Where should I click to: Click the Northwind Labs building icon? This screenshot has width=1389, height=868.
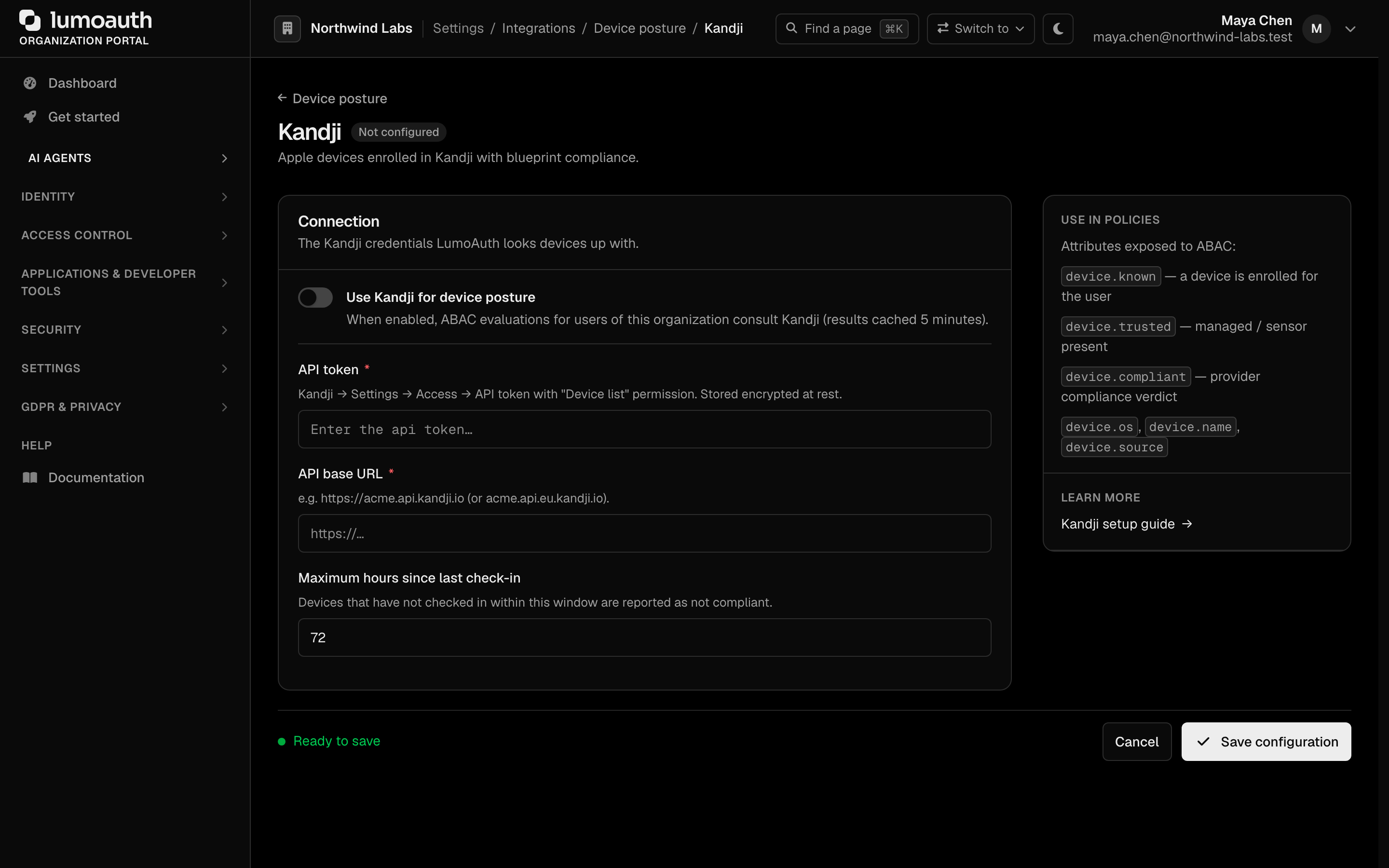tap(287, 28)
